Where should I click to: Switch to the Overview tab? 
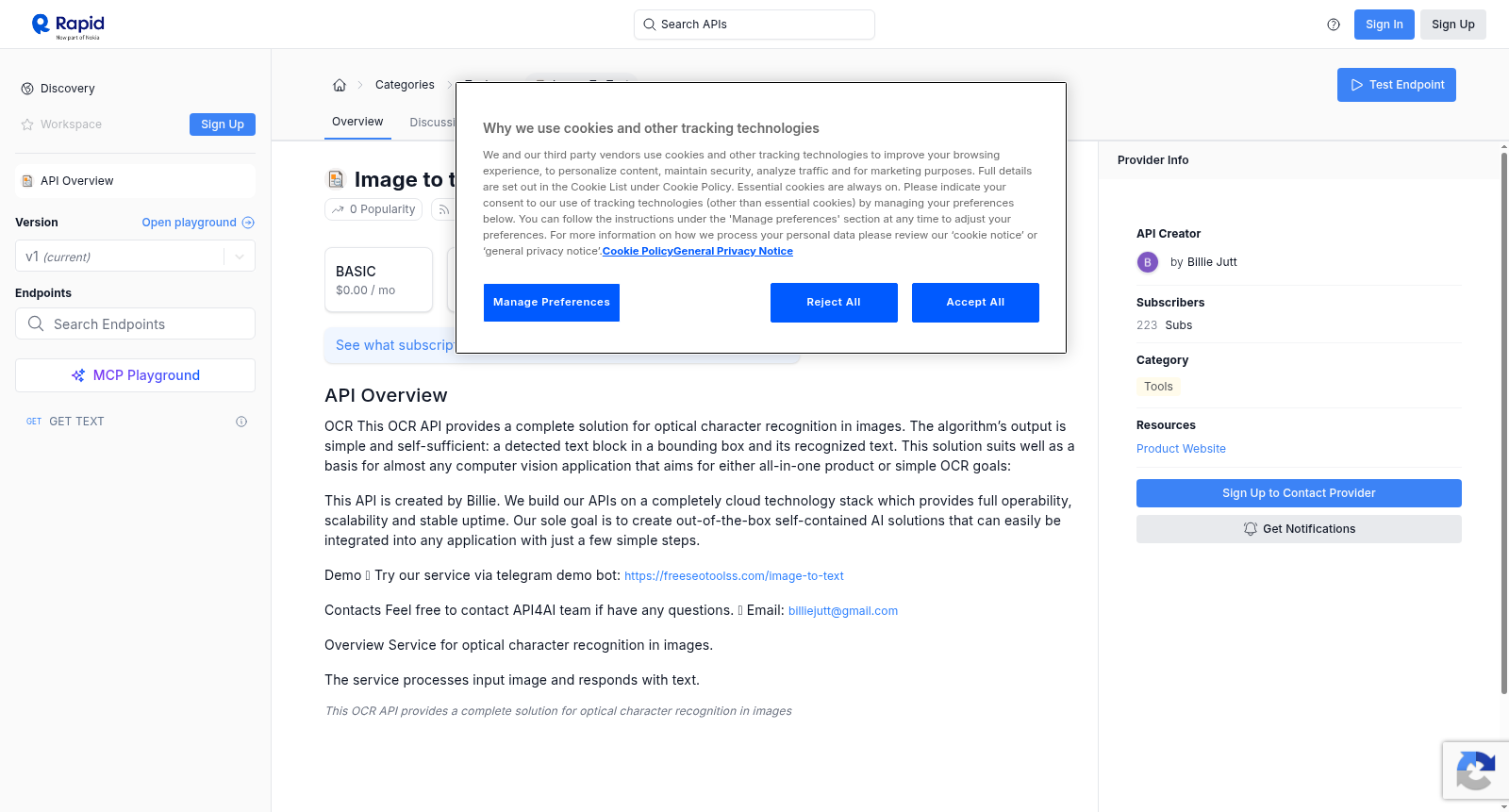357,122
